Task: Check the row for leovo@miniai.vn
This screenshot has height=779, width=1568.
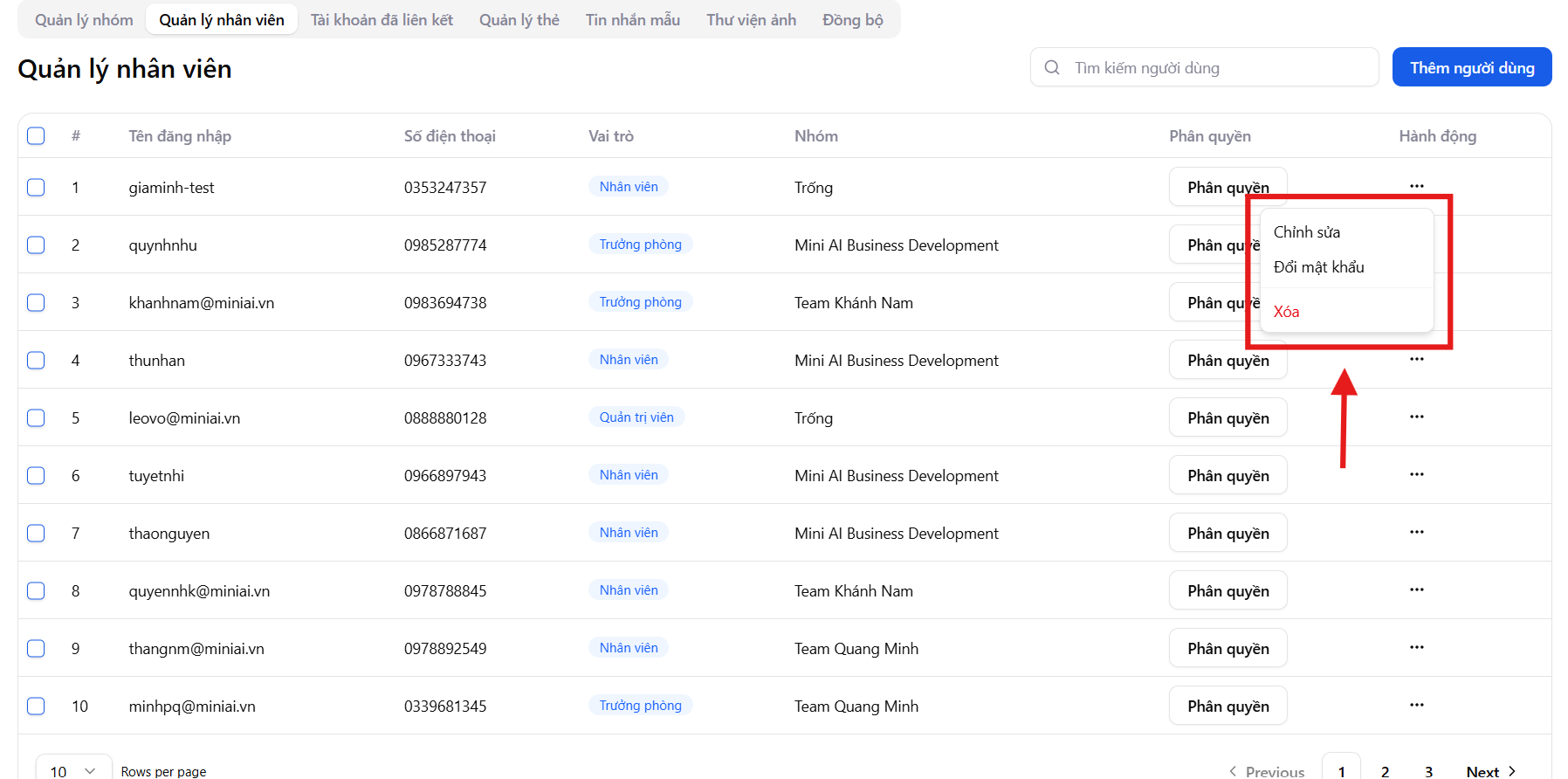Action: tap(36, 417)
